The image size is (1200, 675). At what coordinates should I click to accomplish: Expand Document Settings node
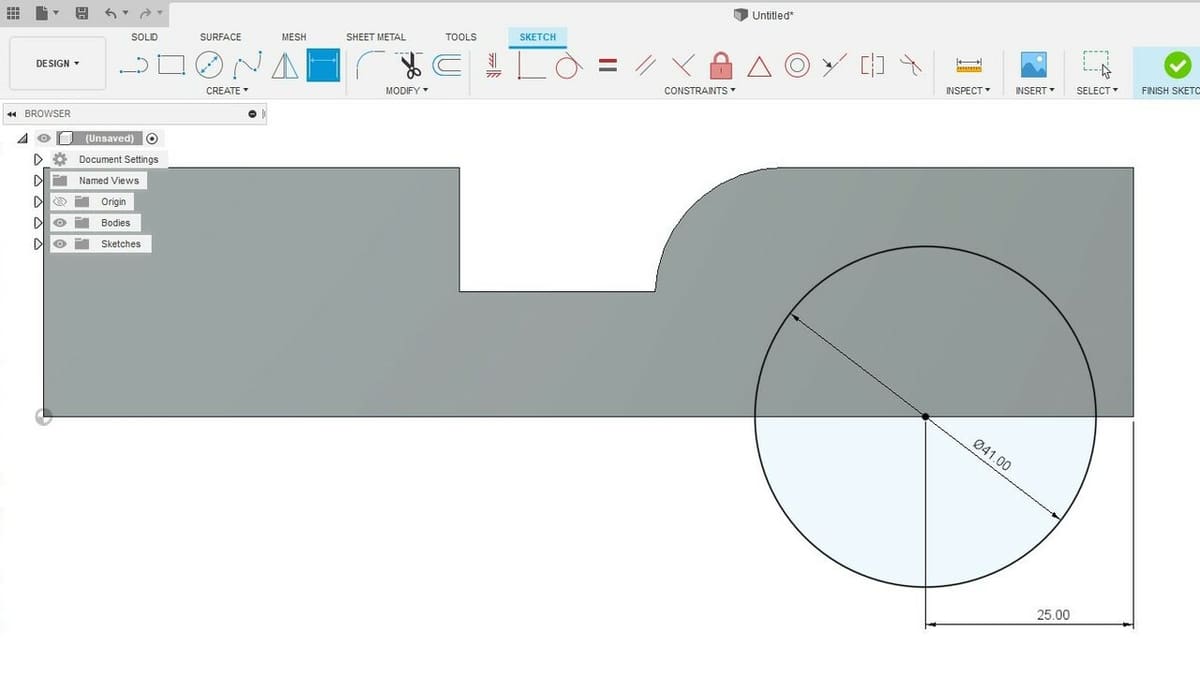38,160
